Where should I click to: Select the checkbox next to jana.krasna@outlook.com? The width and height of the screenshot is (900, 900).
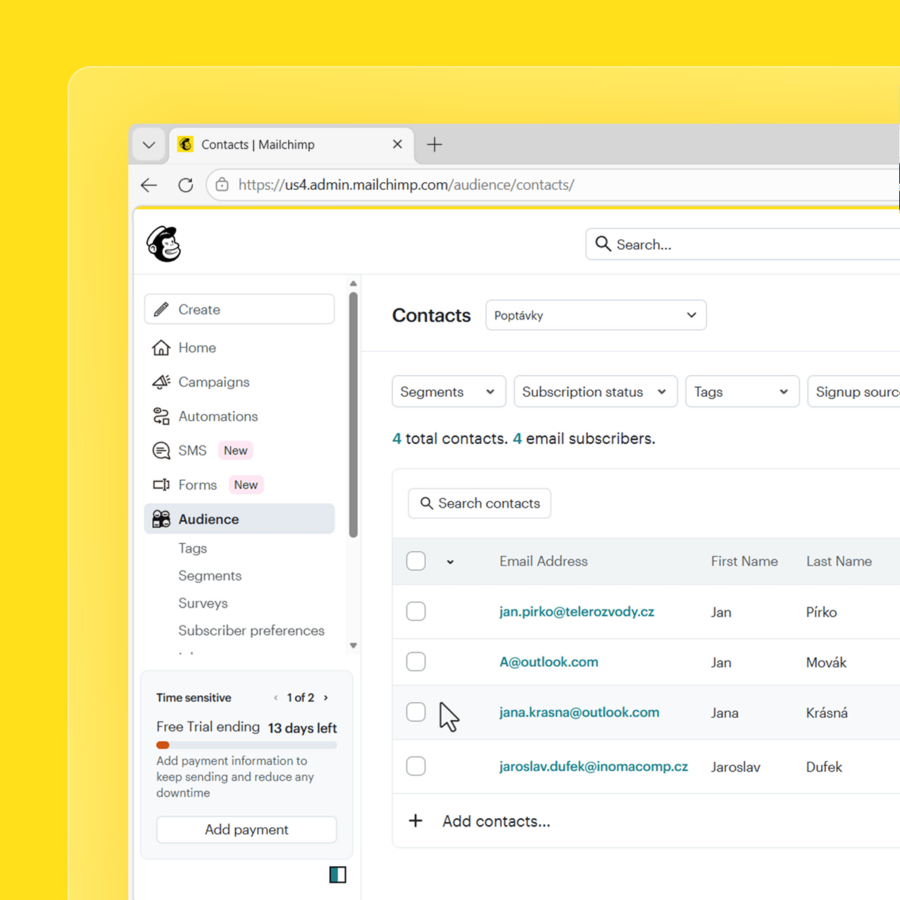416,712
